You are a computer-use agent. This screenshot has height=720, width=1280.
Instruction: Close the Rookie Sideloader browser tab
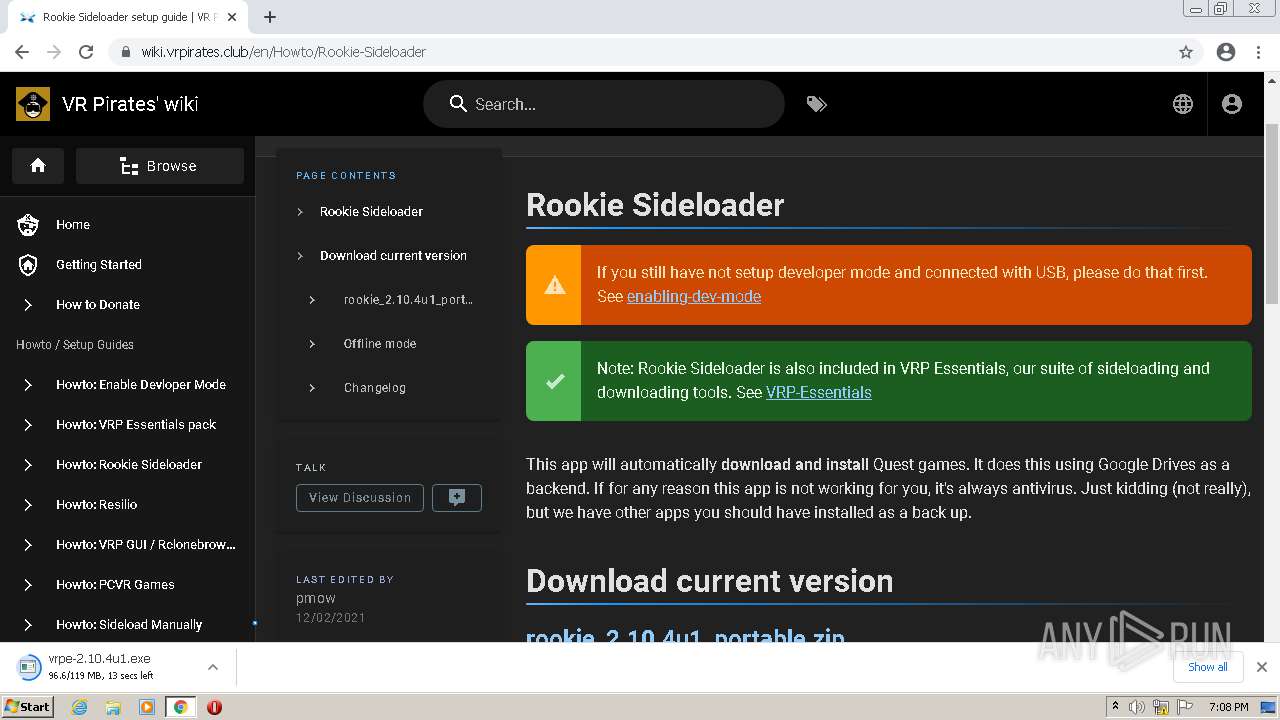[x=232, y=17]
